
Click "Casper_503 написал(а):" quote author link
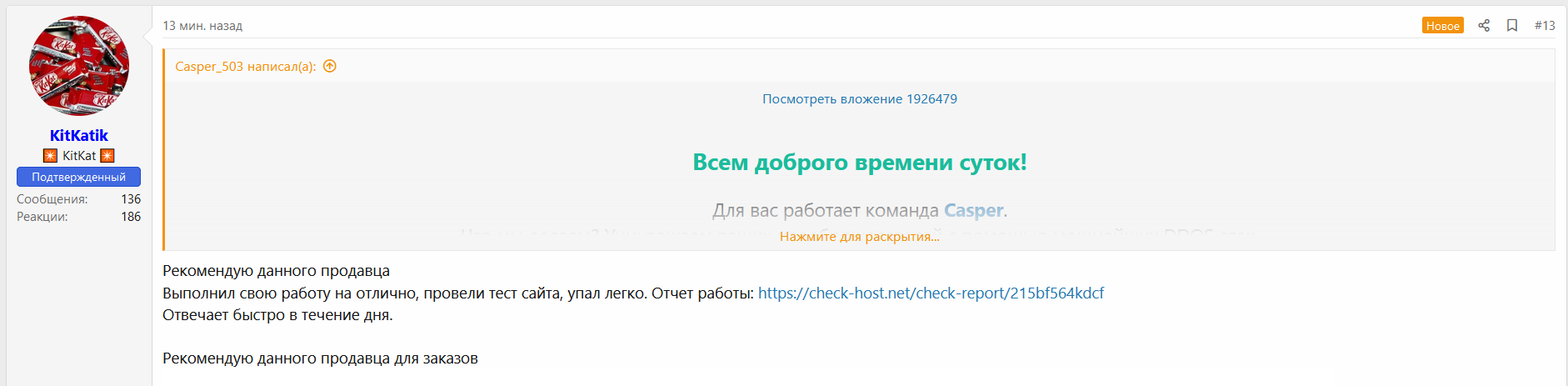(245, 67)
